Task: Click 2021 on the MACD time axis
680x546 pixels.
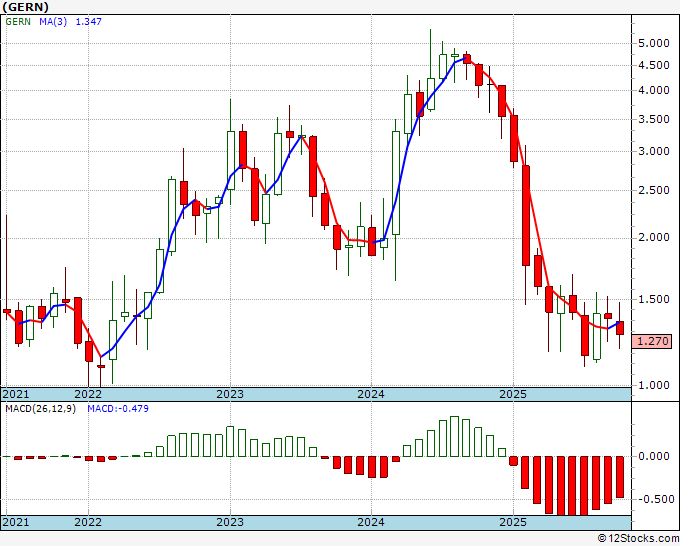Action: (16, 522)
